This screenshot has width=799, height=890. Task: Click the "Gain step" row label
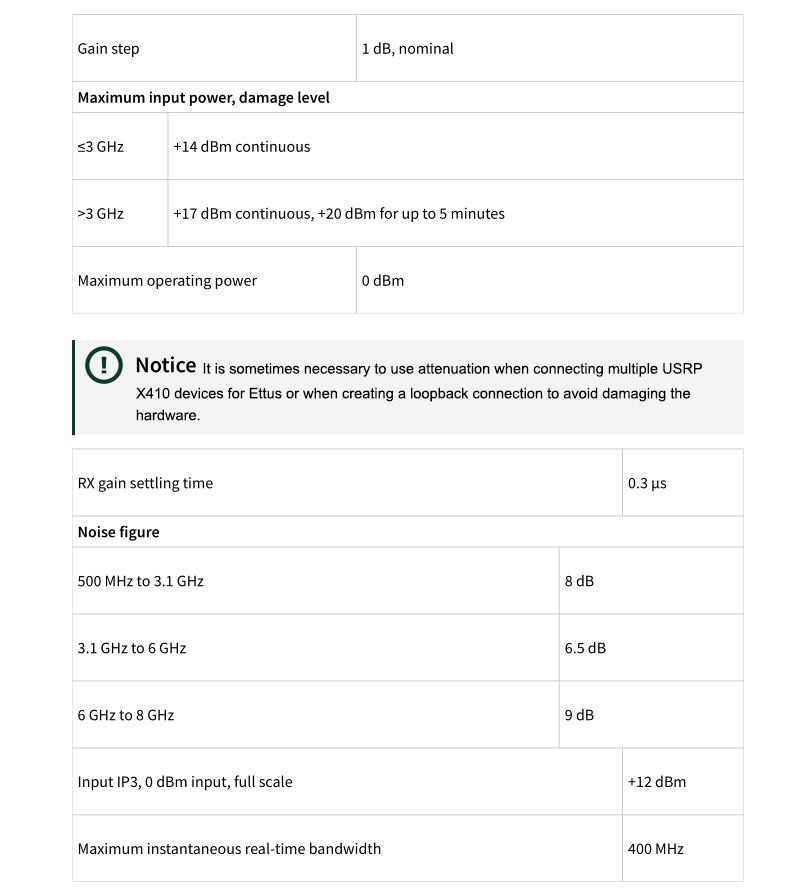[x=109, y=49]
